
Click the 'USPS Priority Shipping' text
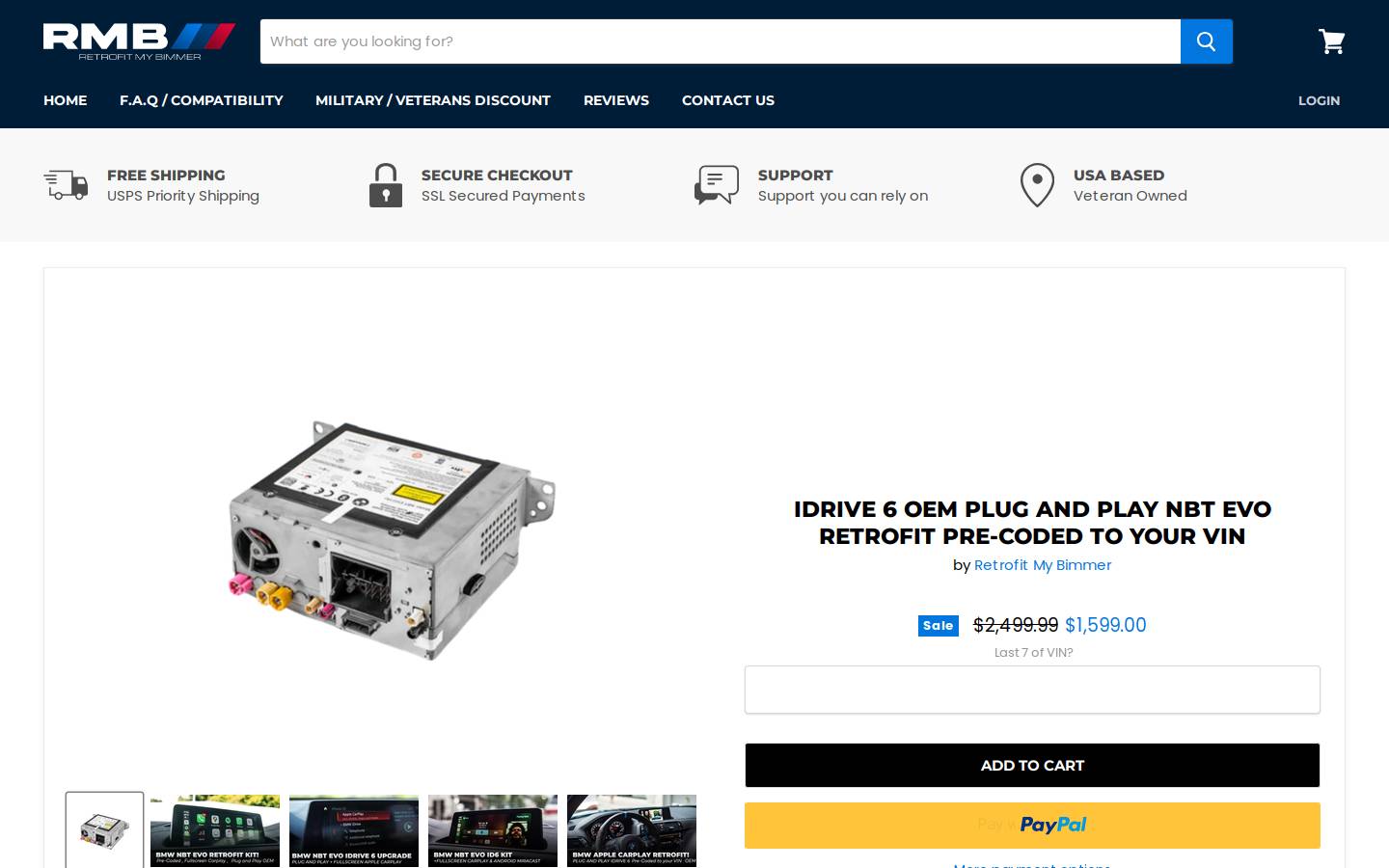tap(183, 196)
